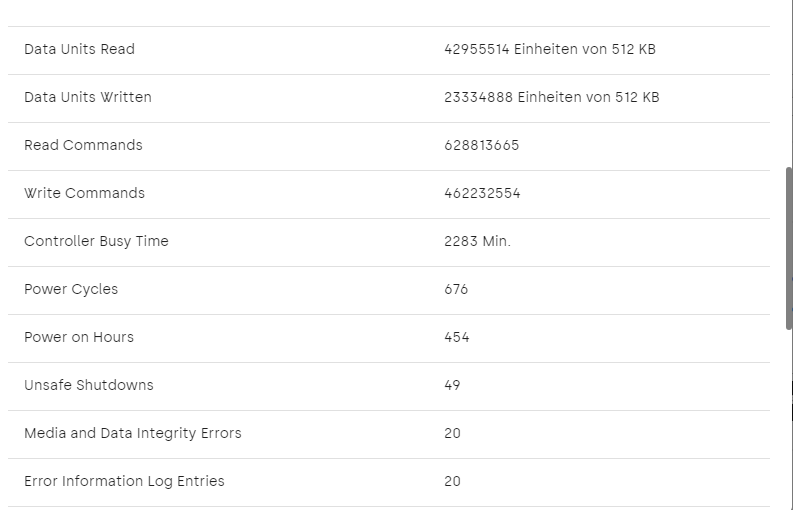Click the vertical scrollbar thumb

coord(788,248)
